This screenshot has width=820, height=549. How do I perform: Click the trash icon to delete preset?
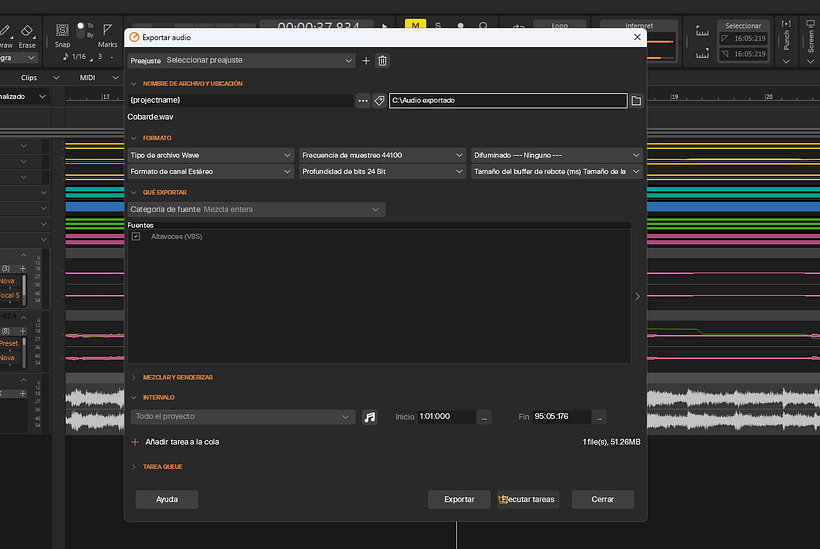(x=382, y=61)
